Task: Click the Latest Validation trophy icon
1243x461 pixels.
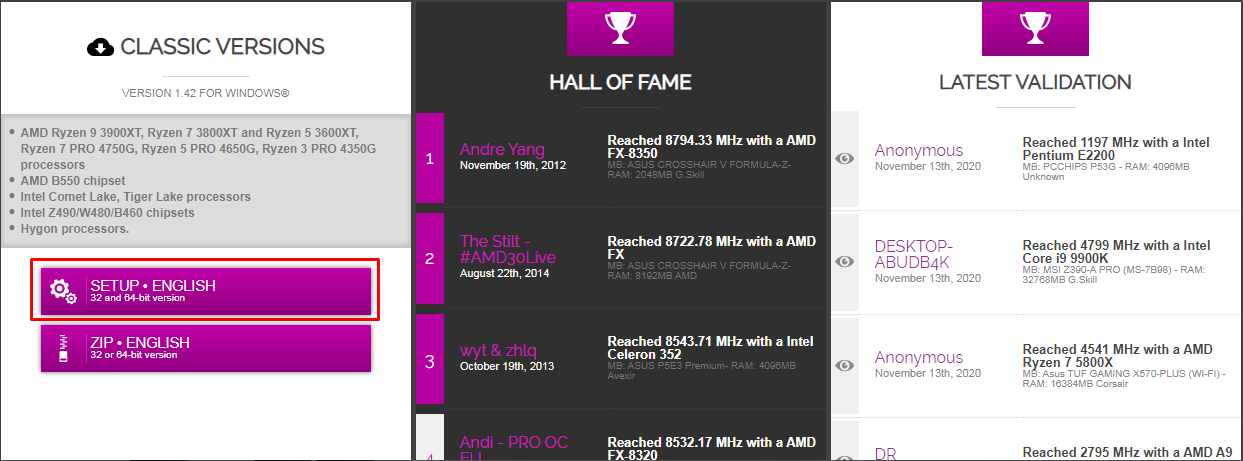Action: (1035, 27)
